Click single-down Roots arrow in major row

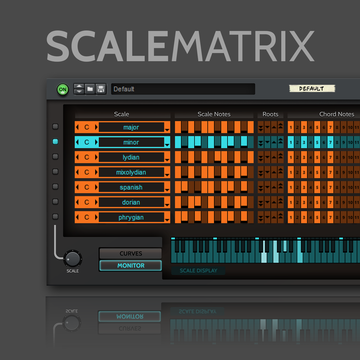267,127
